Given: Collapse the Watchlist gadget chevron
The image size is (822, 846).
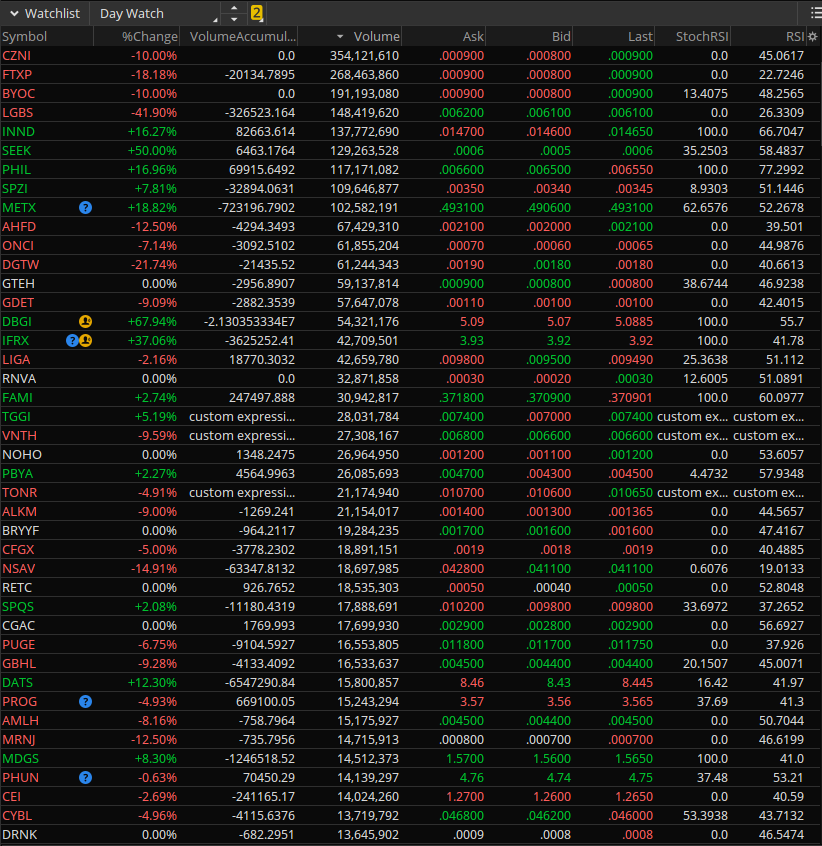Looking at the screenshot, I should 15,13.
